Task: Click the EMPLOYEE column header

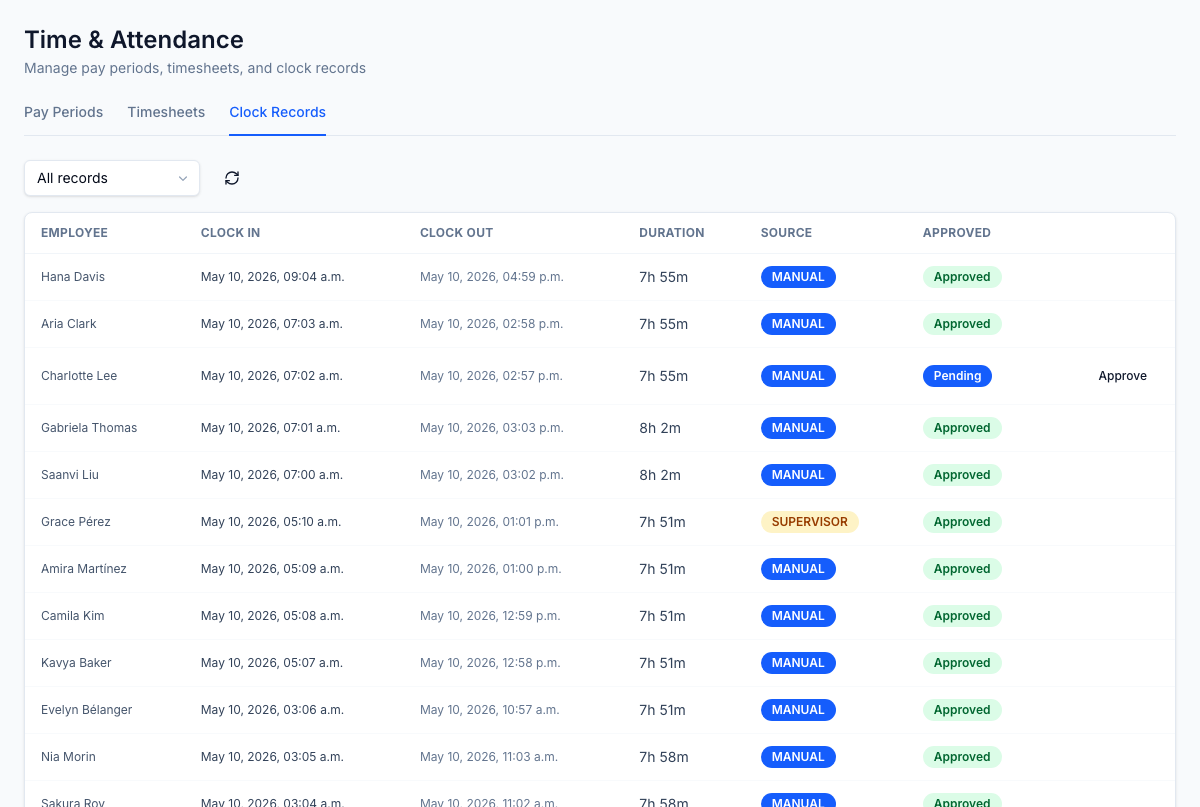Action: pyautogui.click(x=74, y=233)
